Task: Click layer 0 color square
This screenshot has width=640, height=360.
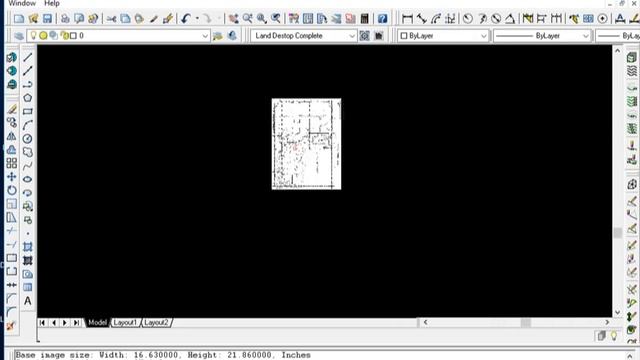Action: tap(73, 36)
